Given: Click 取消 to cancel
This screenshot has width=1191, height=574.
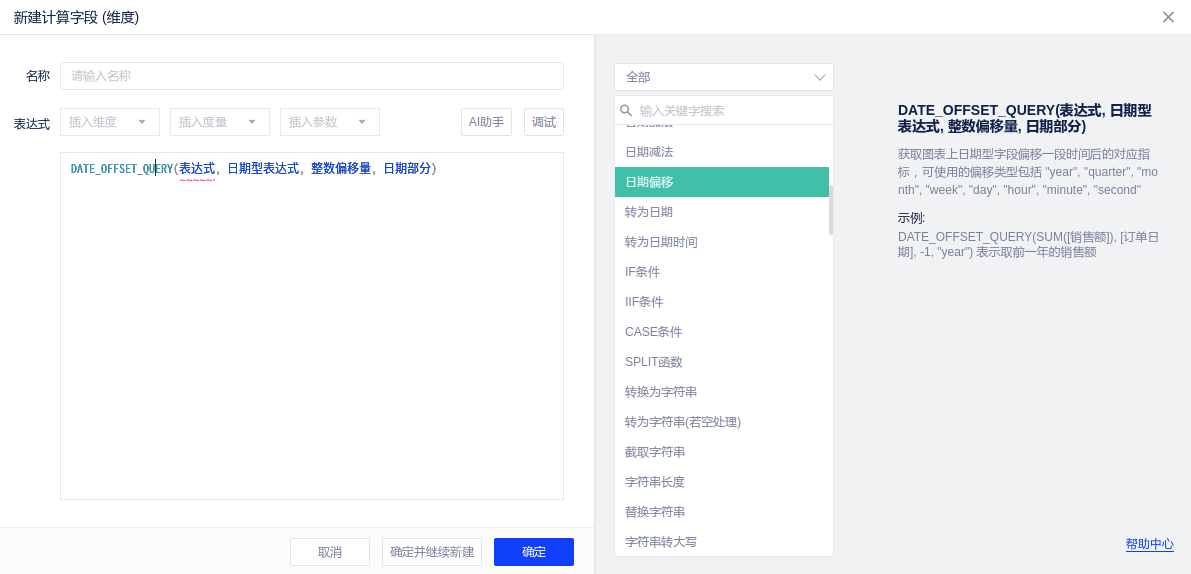Looking at the screenshot, I should (x=330, y=552).
